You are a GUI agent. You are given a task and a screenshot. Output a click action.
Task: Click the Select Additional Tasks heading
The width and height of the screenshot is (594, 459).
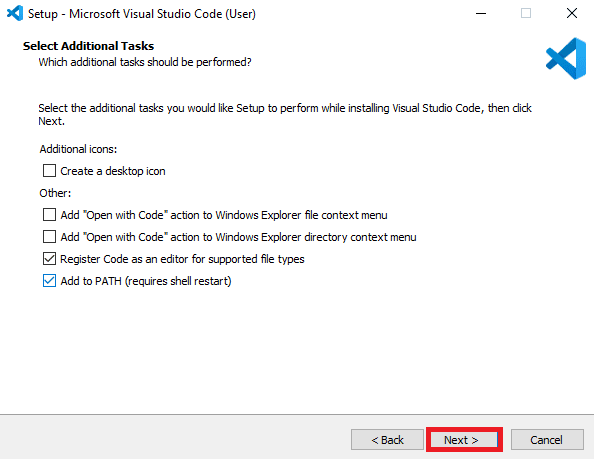pyautogui.click(x=88, y=46)
